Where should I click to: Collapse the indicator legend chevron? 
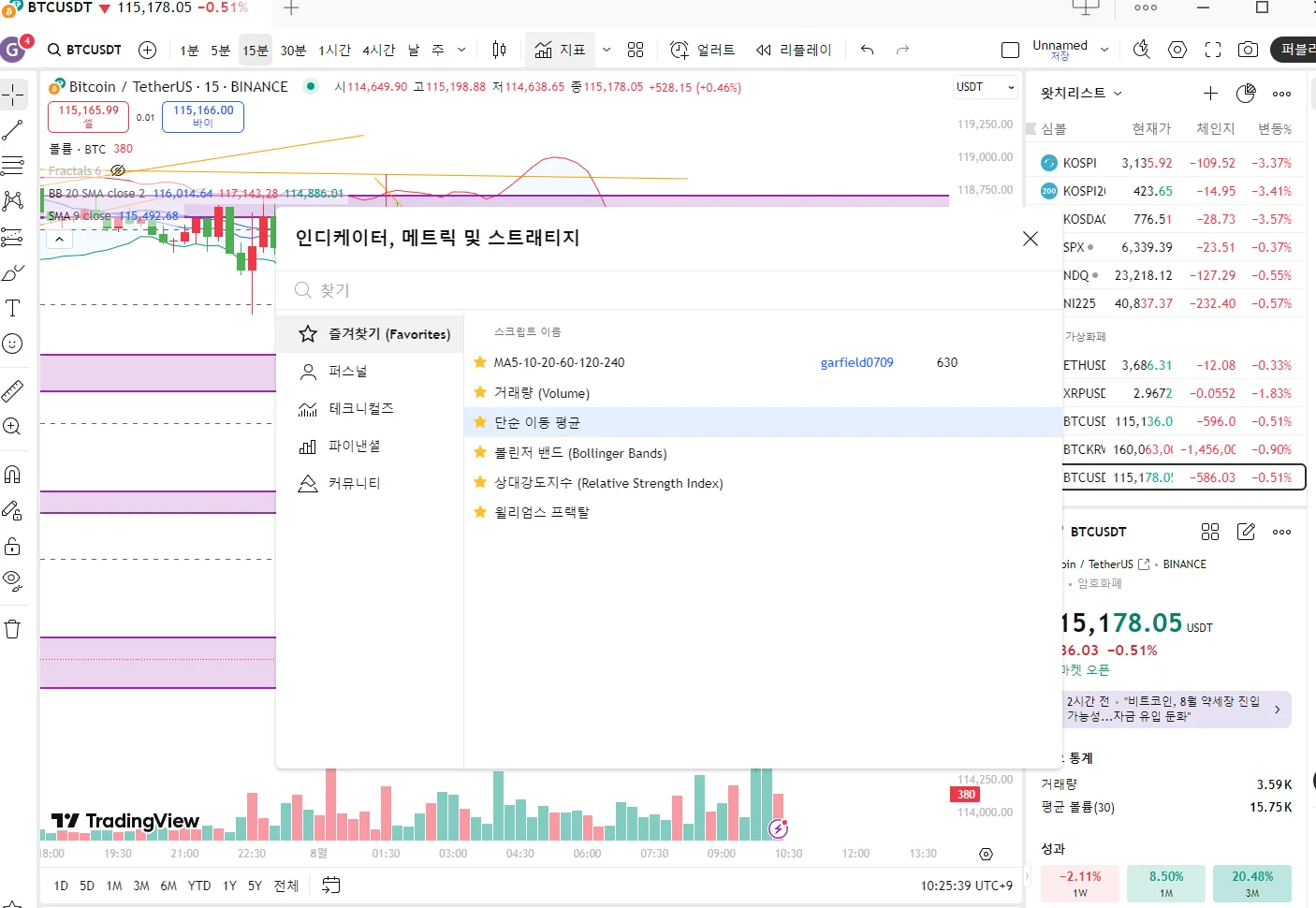click(x=59, y=239)
